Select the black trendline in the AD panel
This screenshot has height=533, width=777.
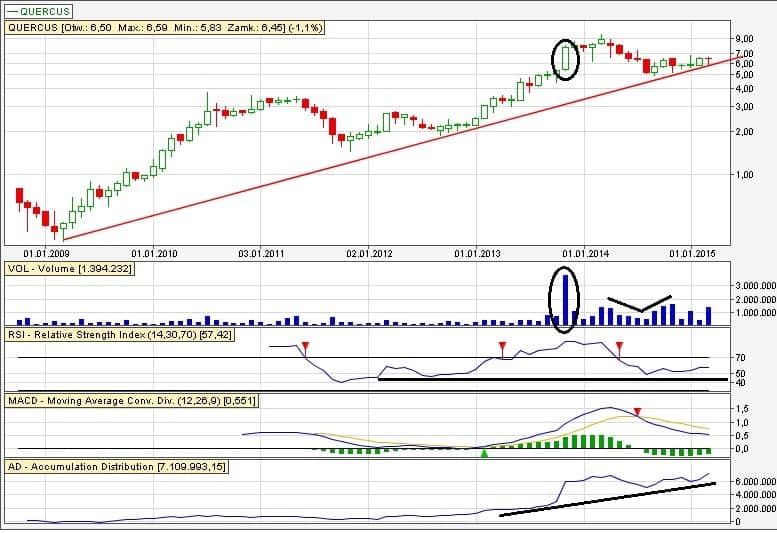(606, 499)
